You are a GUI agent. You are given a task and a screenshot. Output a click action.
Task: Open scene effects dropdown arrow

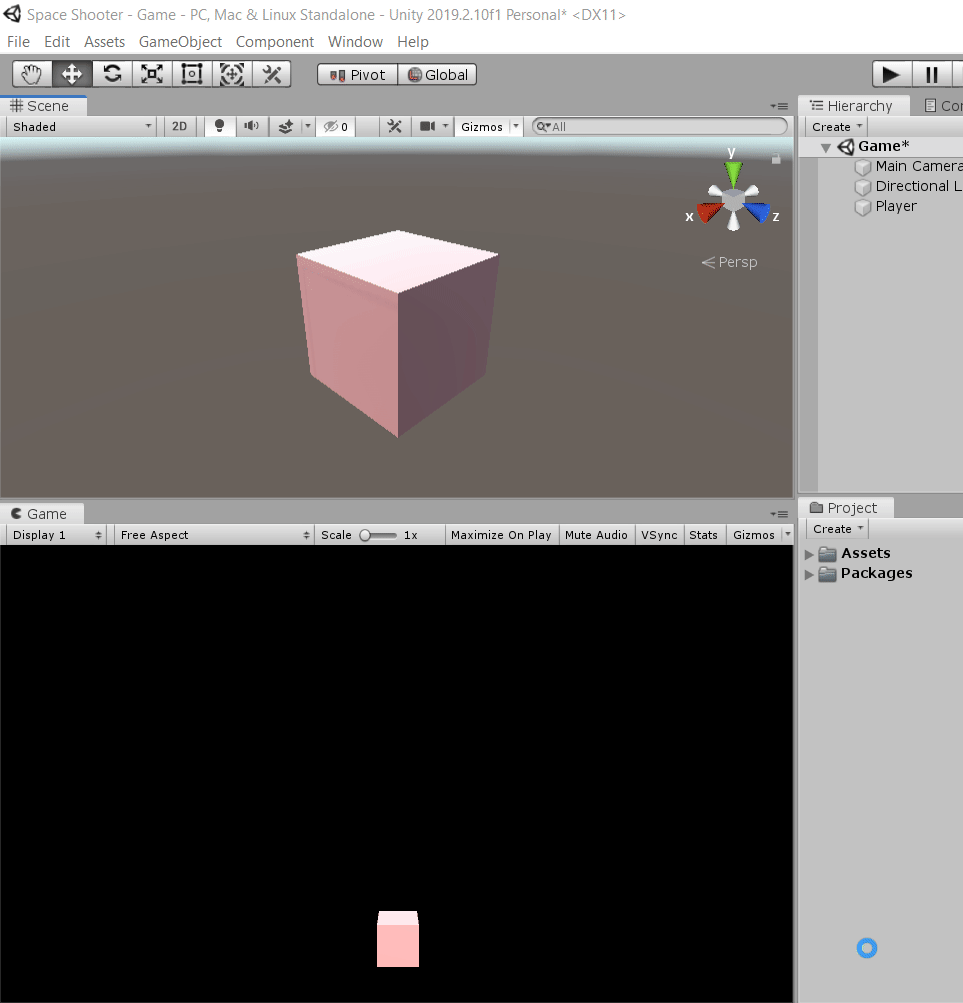click(308, 127)
